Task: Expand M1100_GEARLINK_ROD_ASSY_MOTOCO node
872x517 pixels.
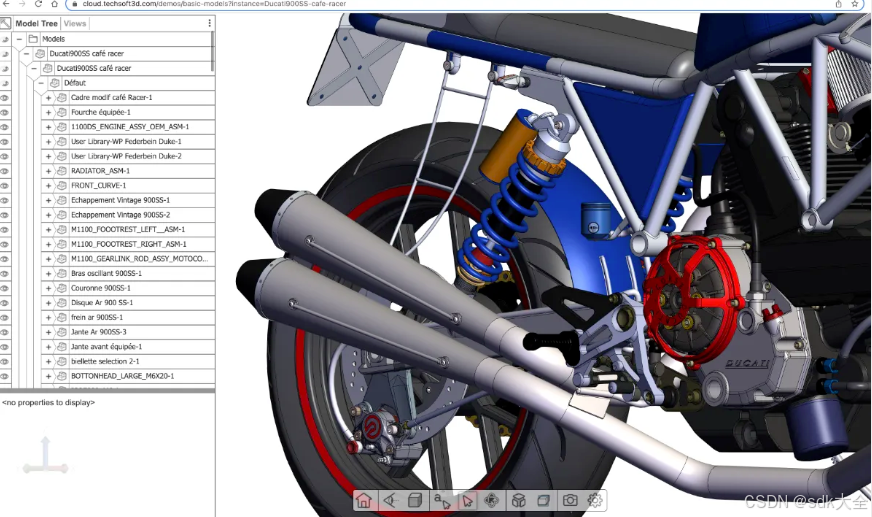Action: click(48, 259)
